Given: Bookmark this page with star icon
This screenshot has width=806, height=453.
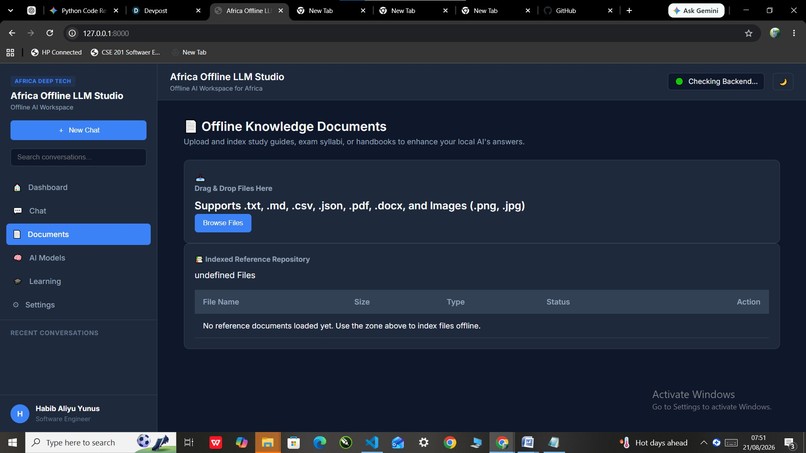Looking at the screenshot, I should (x=748, y=33).
